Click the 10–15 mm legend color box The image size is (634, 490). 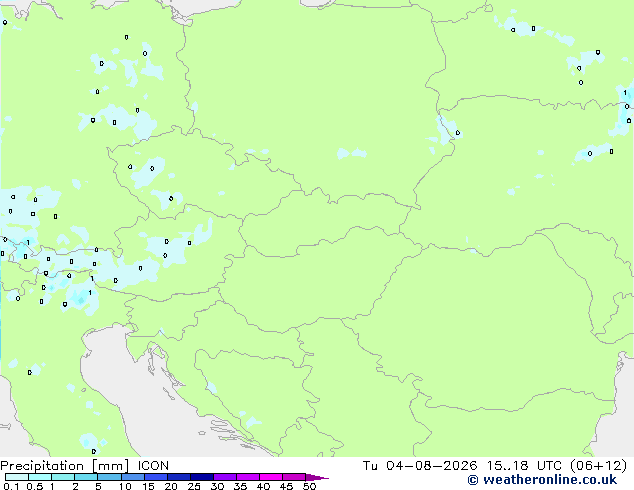(x=132, y=477)
